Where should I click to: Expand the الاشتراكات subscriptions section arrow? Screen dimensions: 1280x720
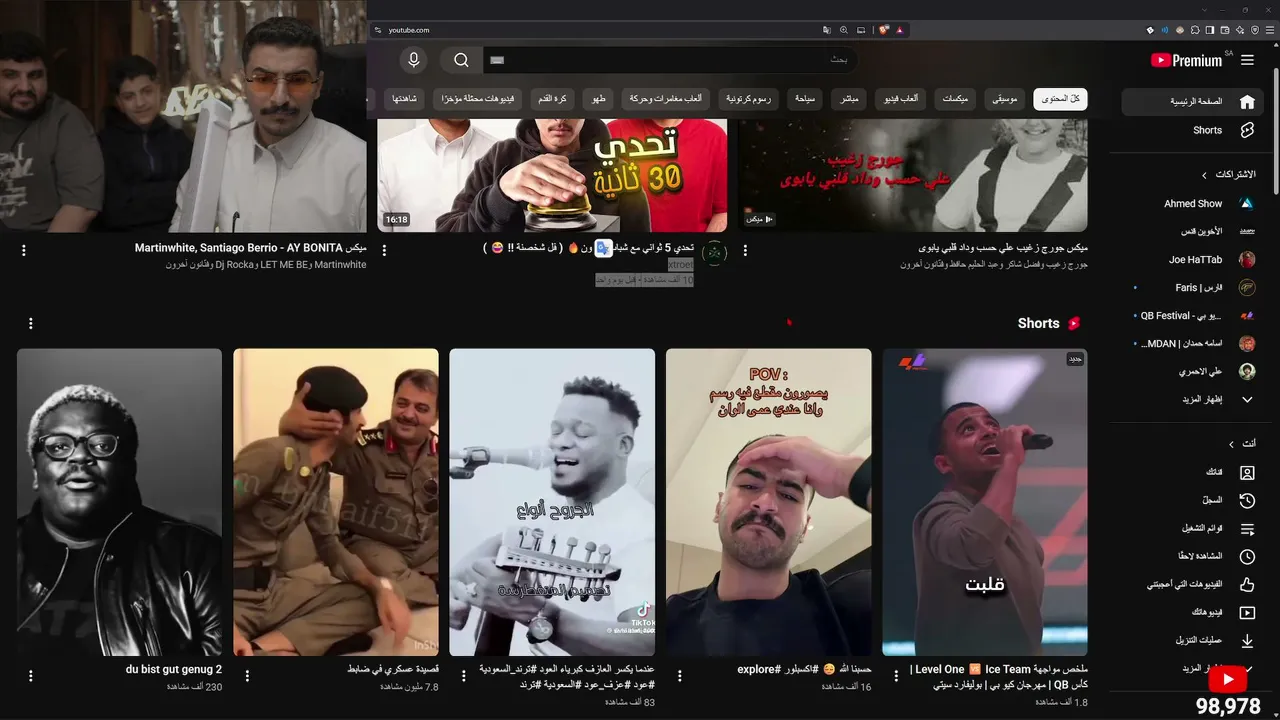click(1204, 175)
